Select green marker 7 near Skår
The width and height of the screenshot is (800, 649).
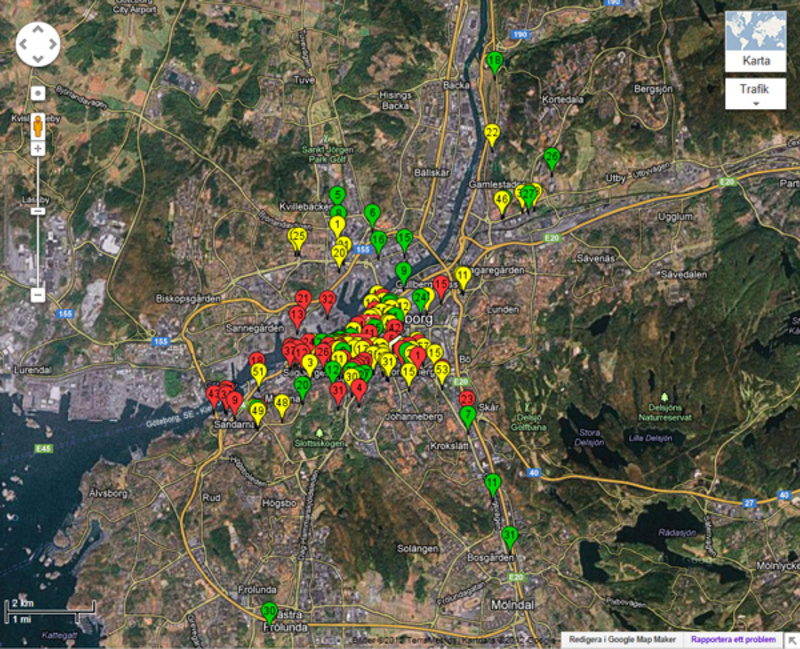(x=467, y=415)
